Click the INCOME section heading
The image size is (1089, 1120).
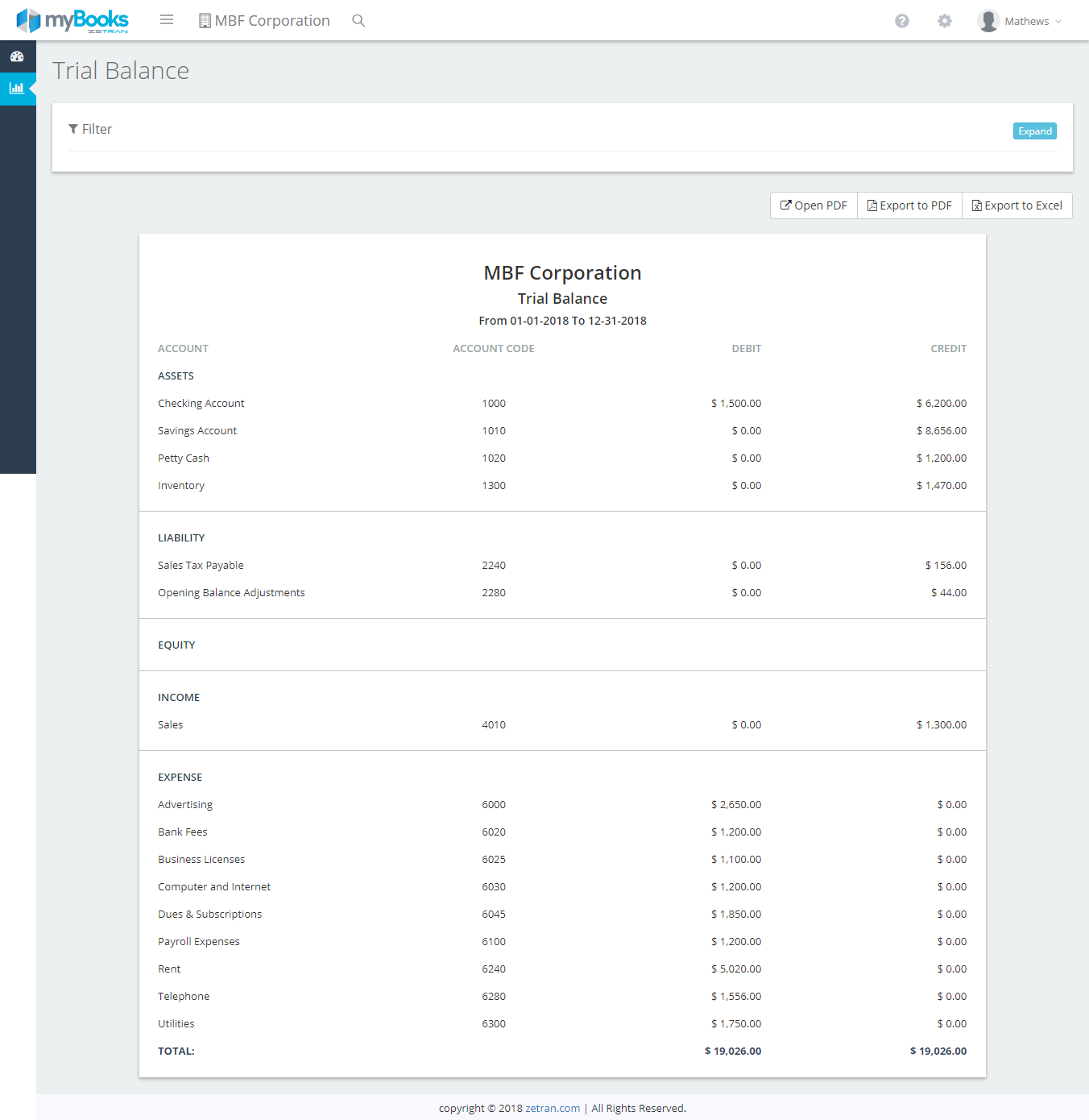click(x=179, y=698)
